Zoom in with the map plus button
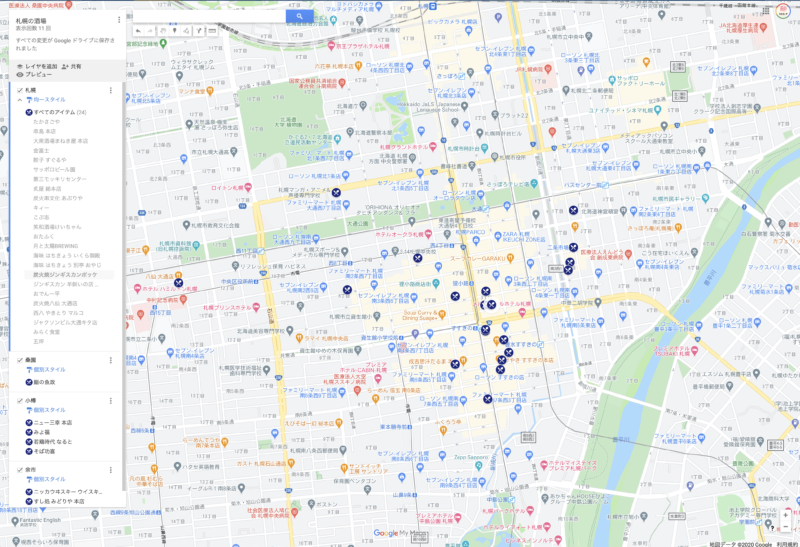Viewport: 800px width, 547px height. 785,516
